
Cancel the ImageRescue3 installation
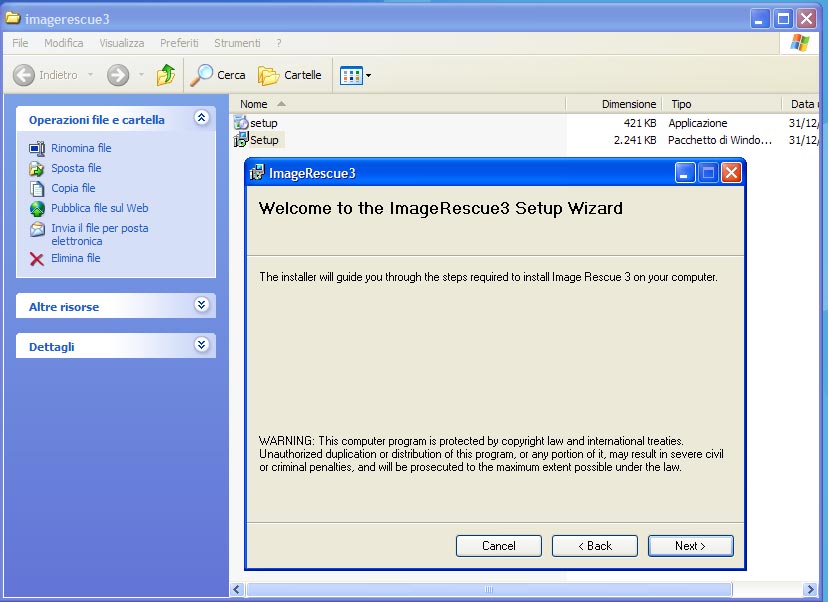498,545
